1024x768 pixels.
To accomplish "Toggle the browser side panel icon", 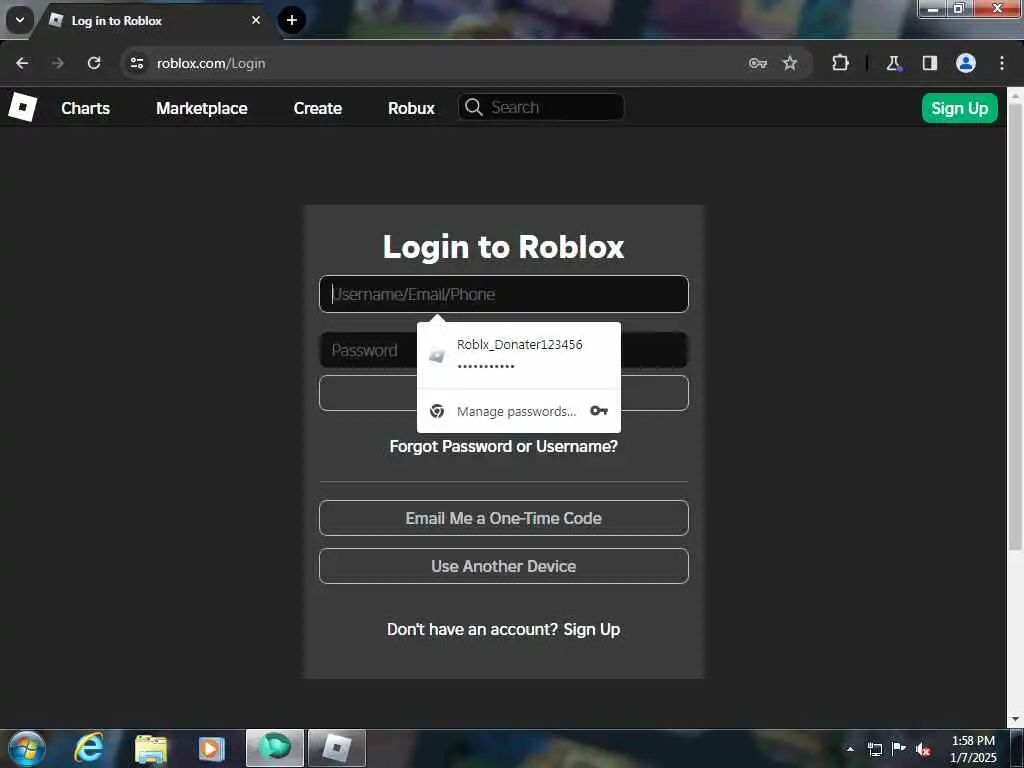I will pyautogui.click(x=929, y=63).
